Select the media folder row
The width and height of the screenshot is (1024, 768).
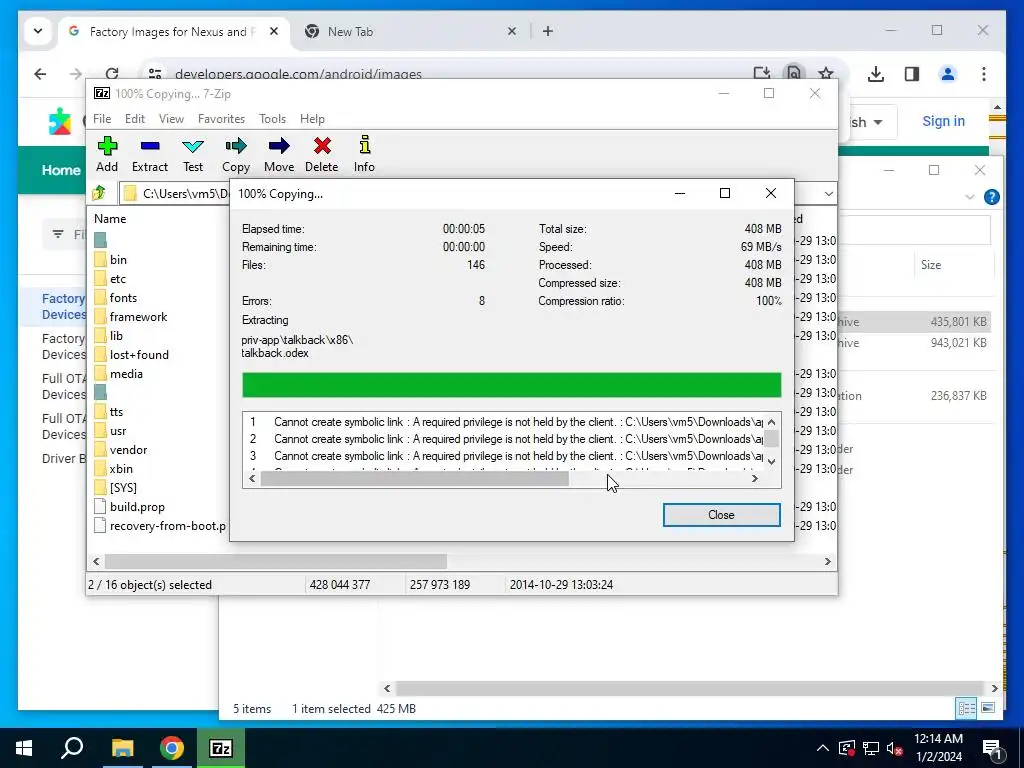pyautogui.click(x=126, y=374)
